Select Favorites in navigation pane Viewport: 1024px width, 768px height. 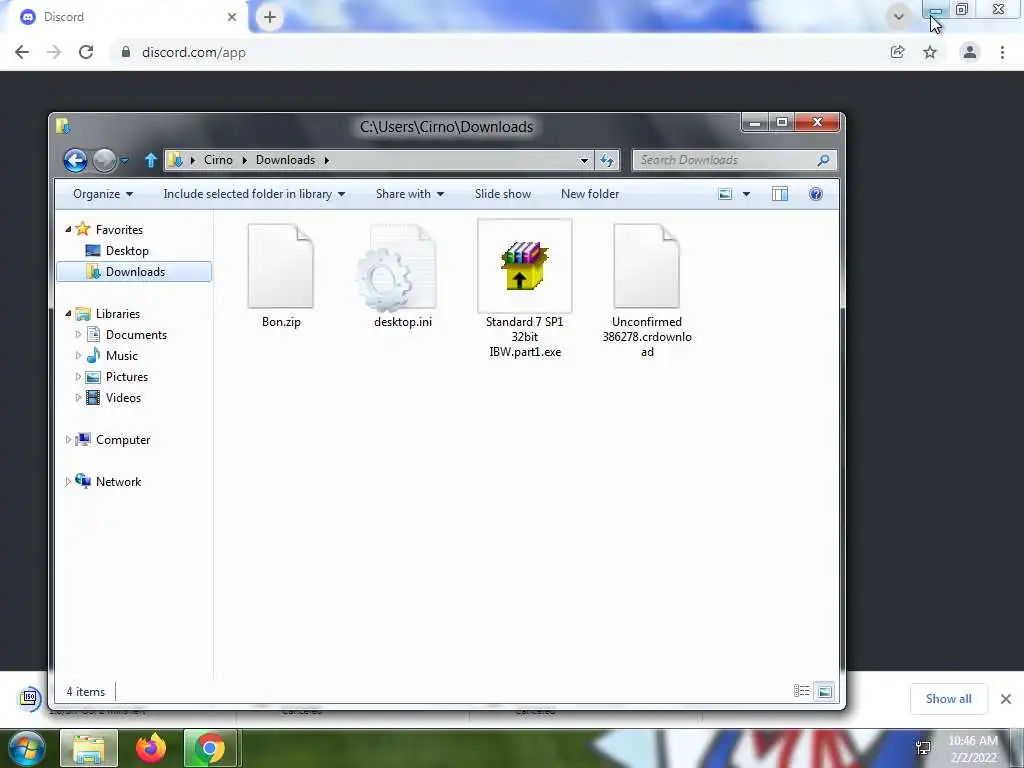click(119, 230)
